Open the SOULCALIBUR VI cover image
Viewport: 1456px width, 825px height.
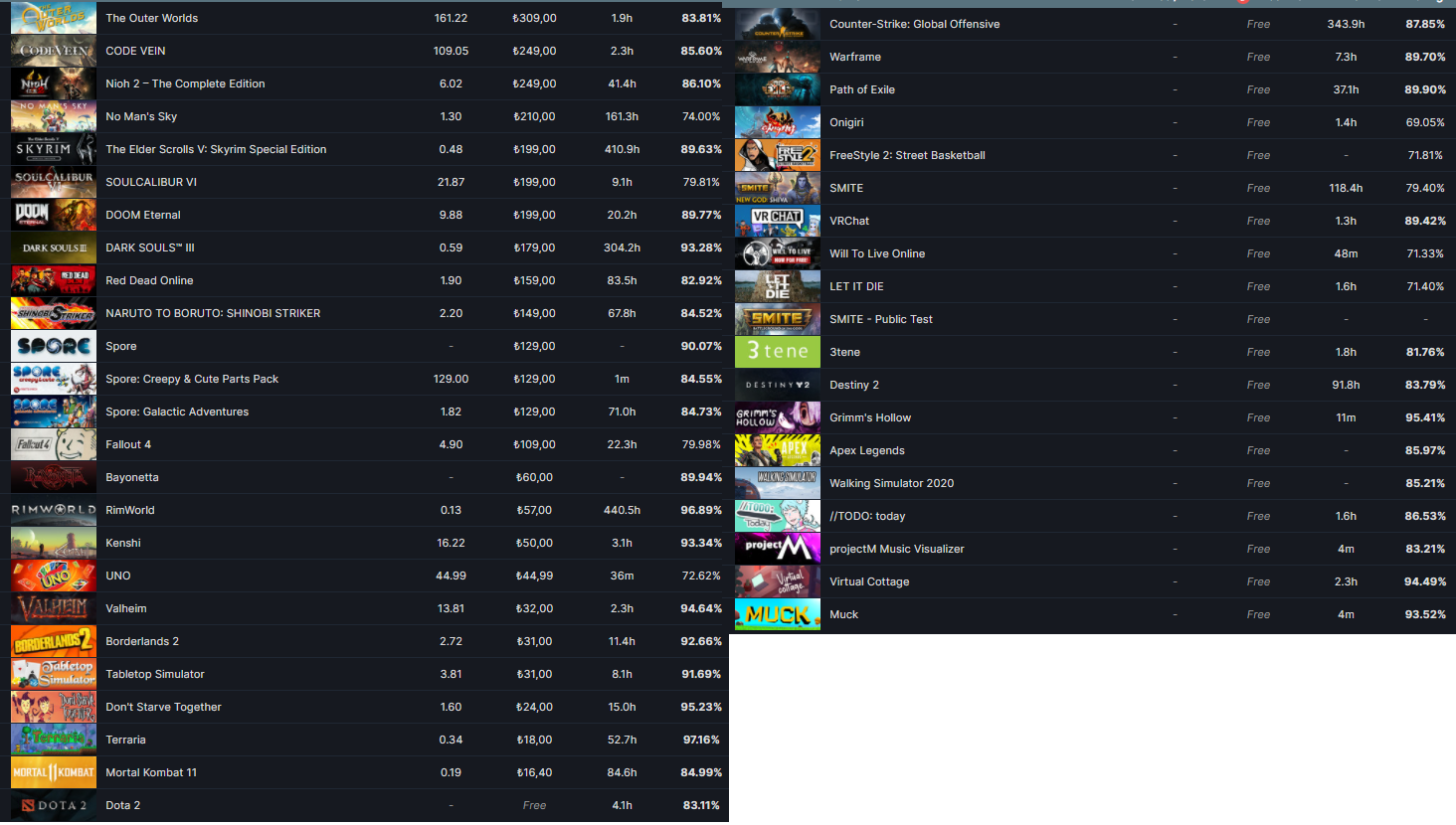click(x=54, y=182)
